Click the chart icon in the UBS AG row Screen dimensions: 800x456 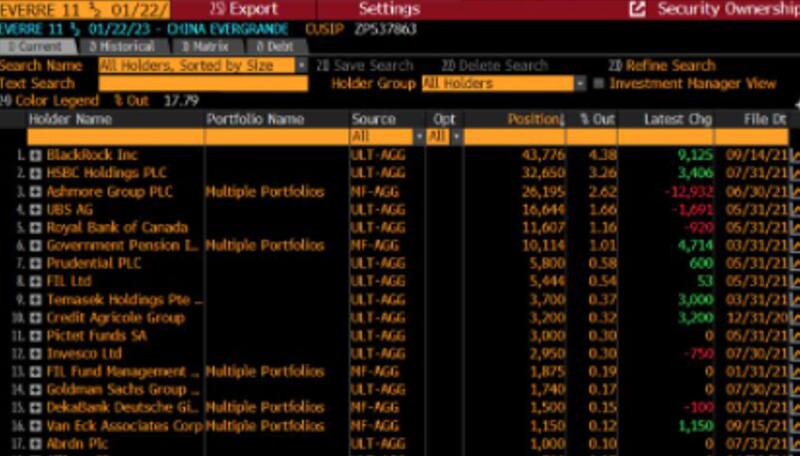(795, 210)
